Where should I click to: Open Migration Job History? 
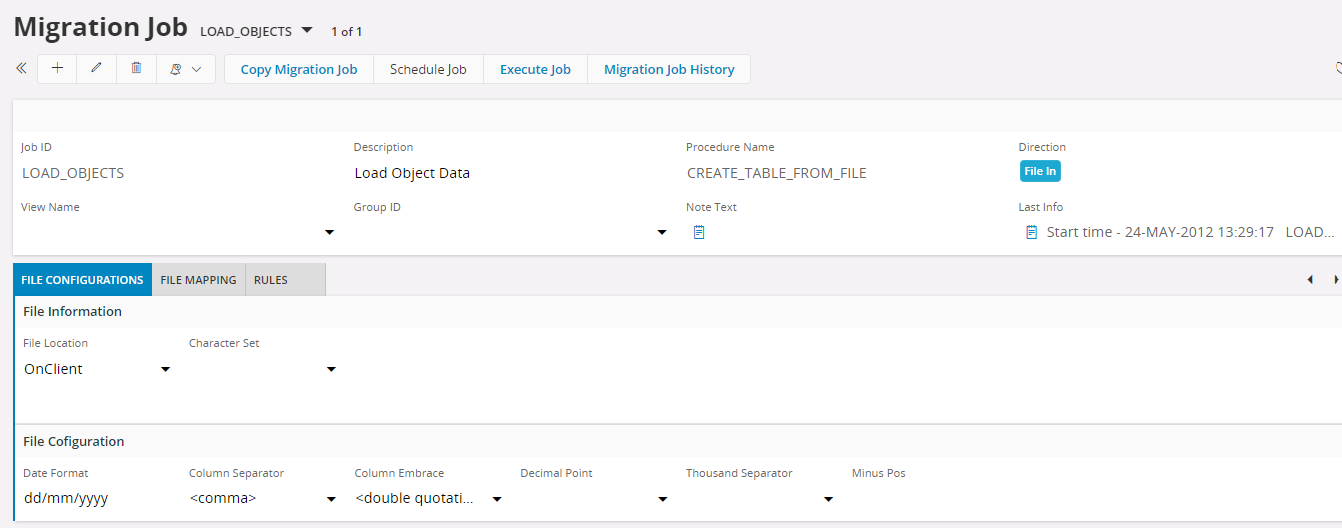(668, 69)
